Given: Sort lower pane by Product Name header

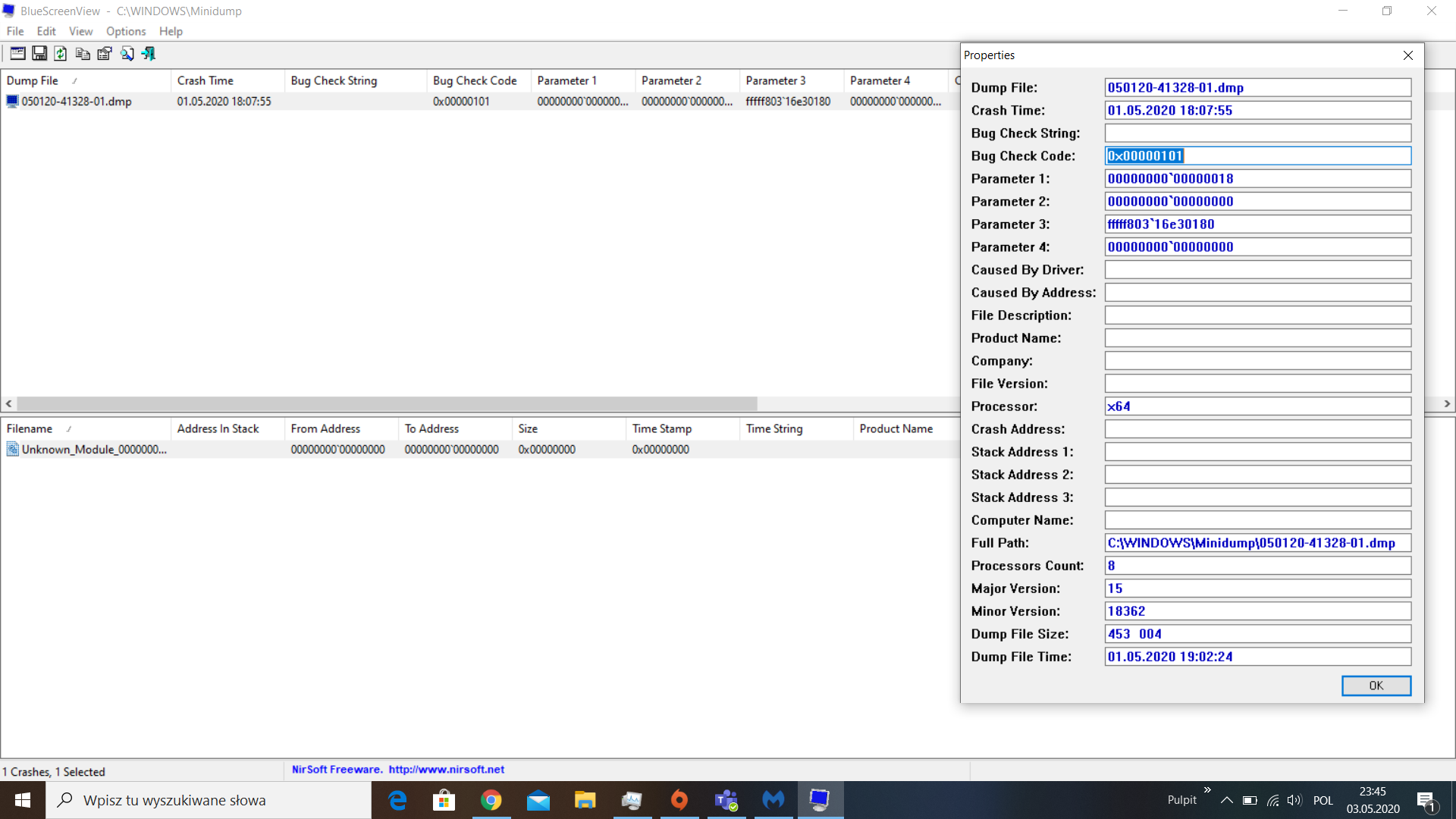Looking at the screenshot, I should 906,428.
